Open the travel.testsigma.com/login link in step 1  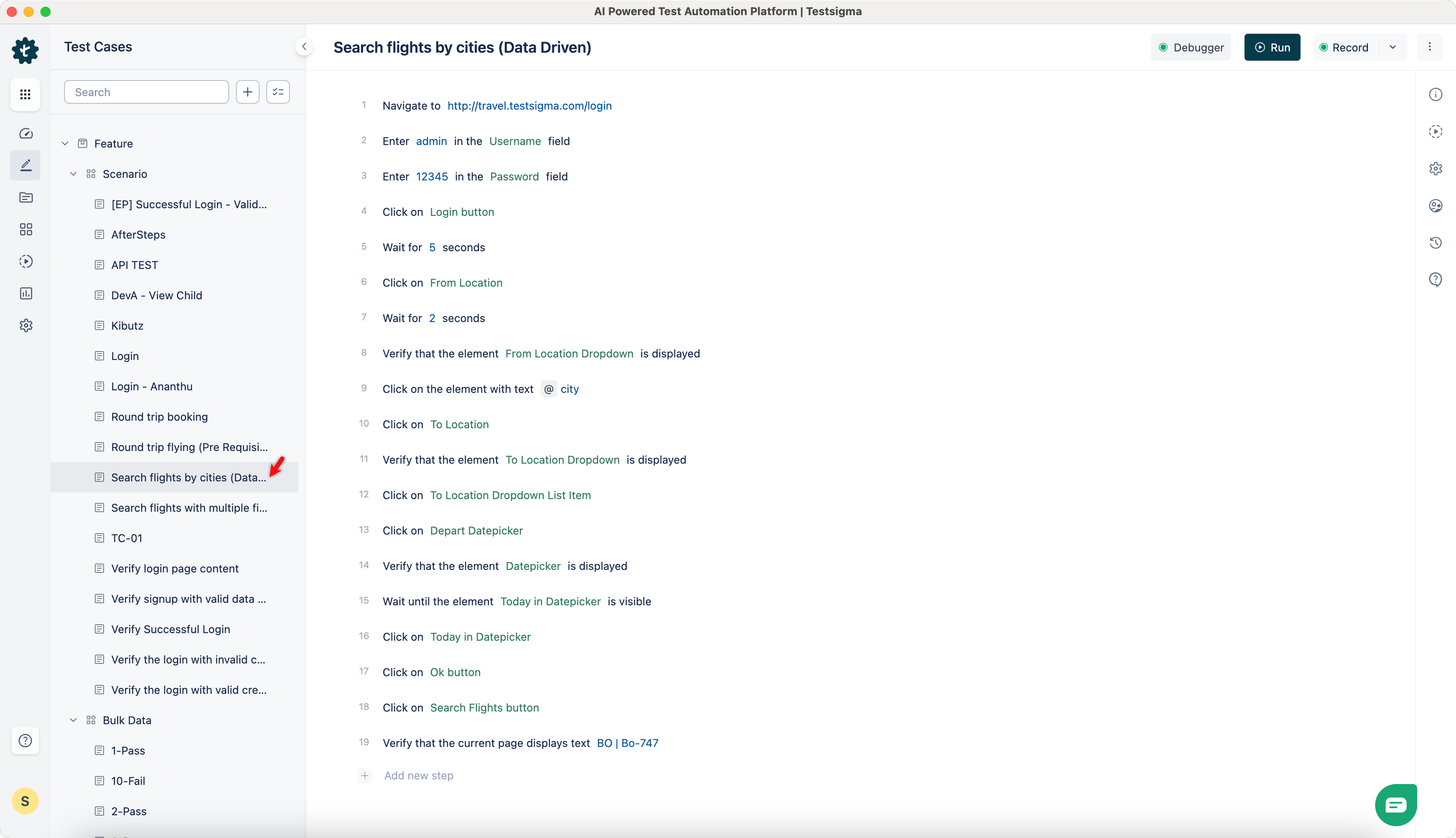(529, 105)
